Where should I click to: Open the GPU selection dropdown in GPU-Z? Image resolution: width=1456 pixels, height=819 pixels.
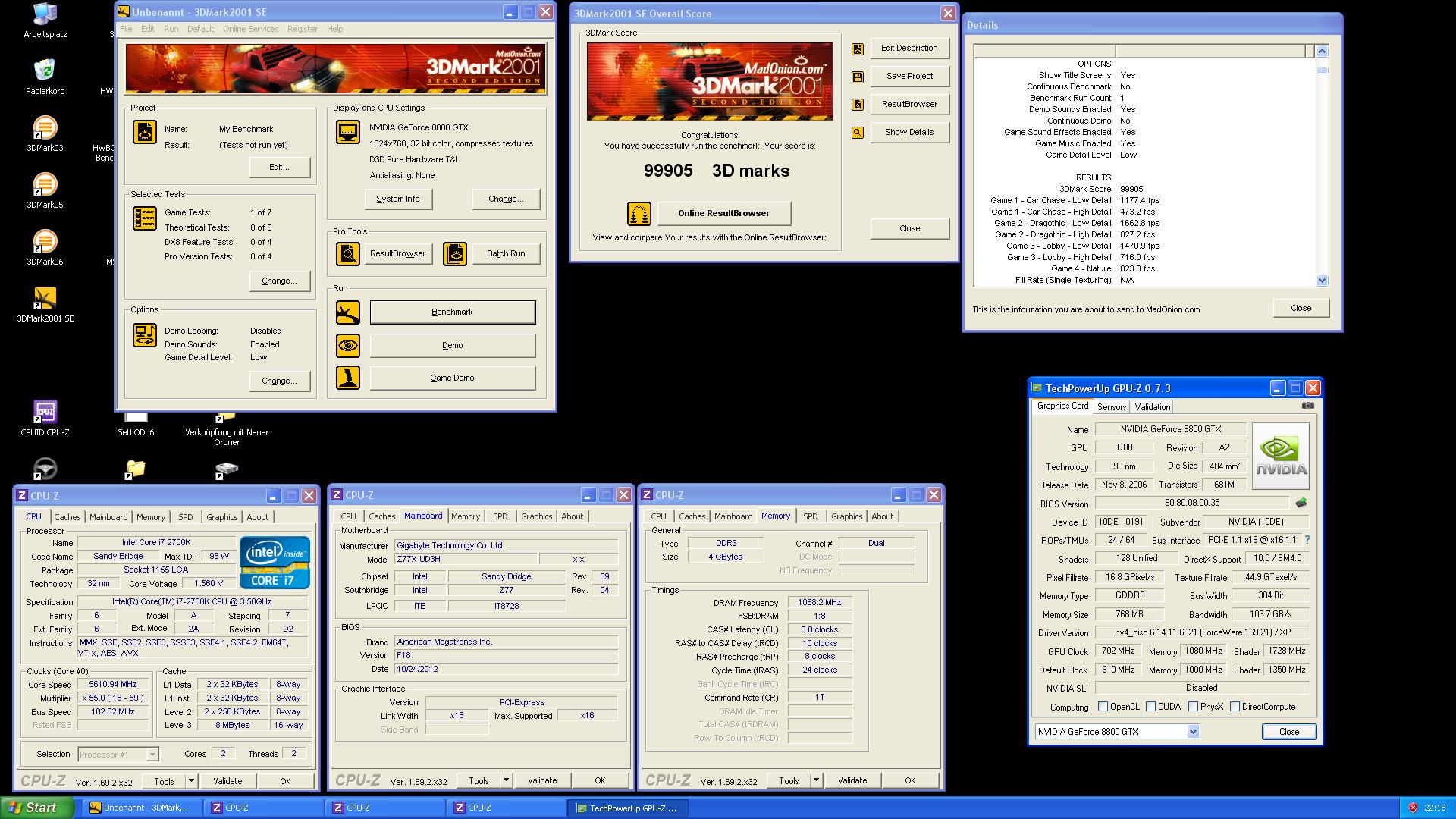1193,732
